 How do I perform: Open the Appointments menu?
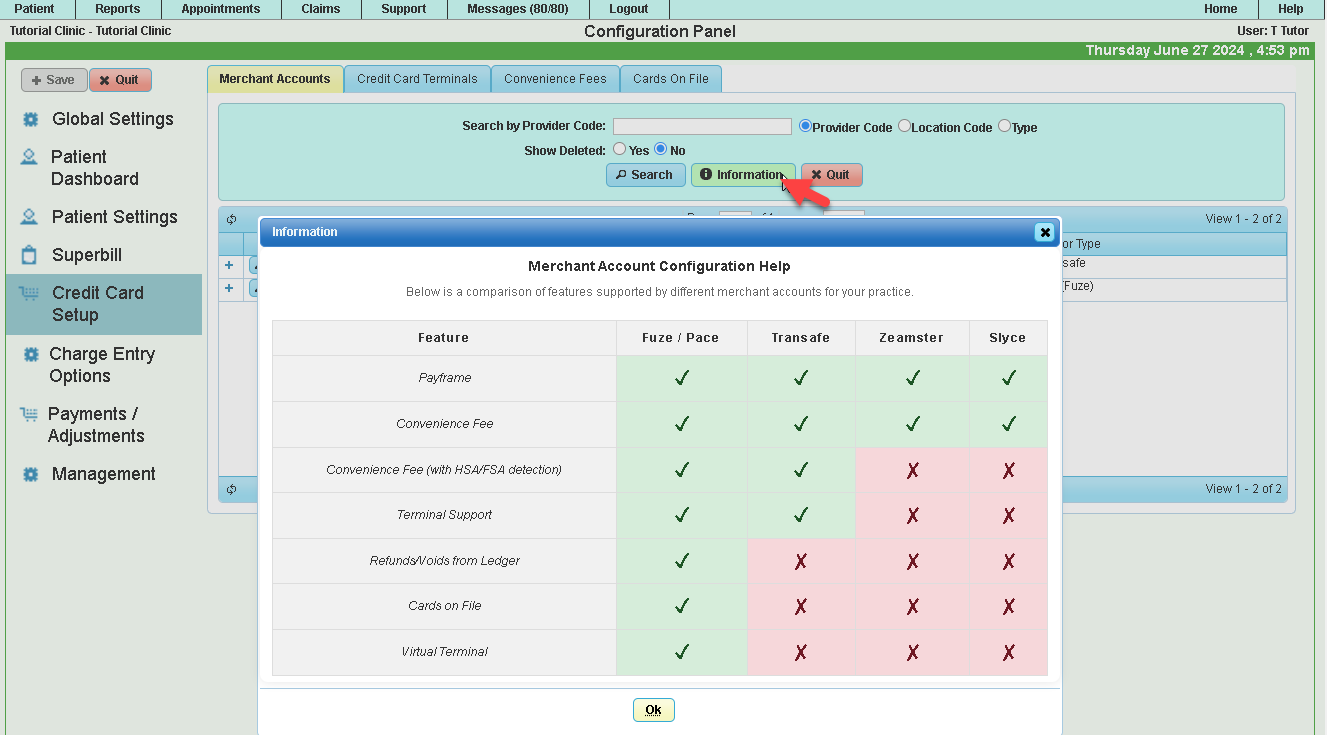click(220, 9)
